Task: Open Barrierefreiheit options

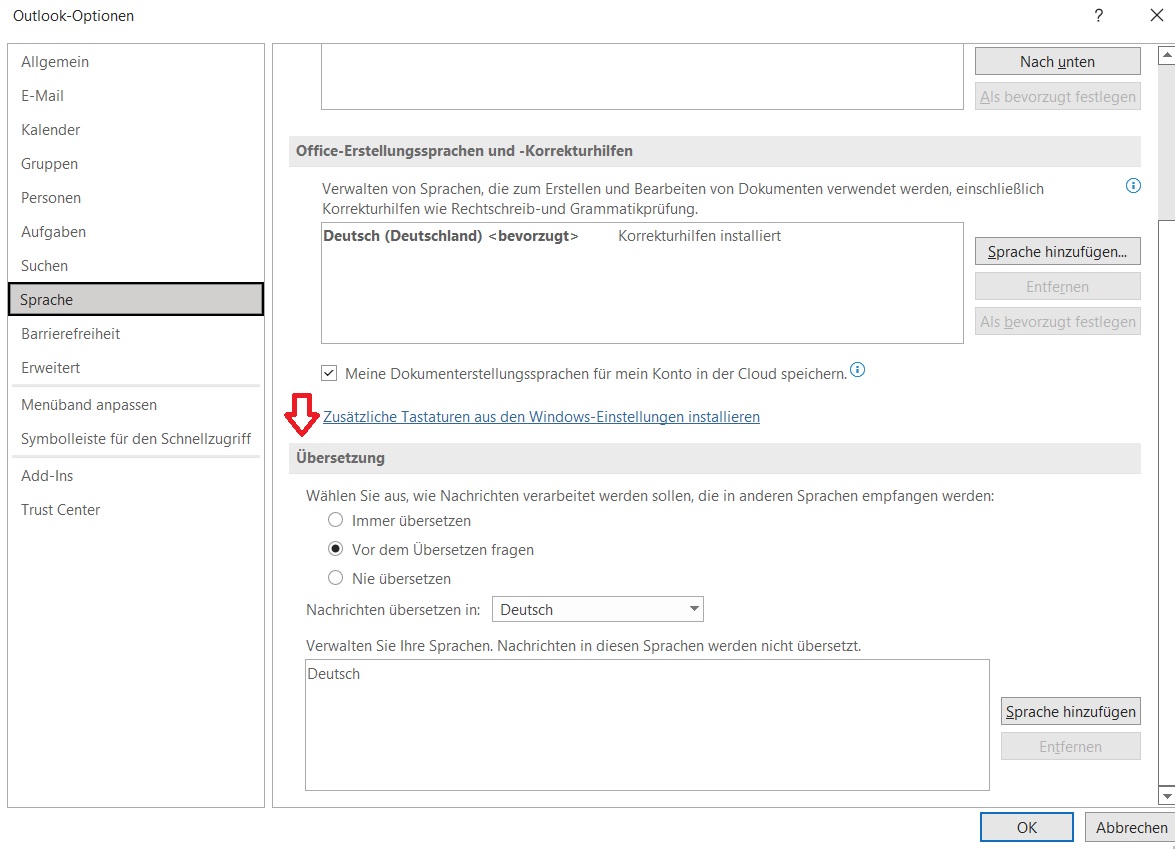Action: [x=136, y=333]
